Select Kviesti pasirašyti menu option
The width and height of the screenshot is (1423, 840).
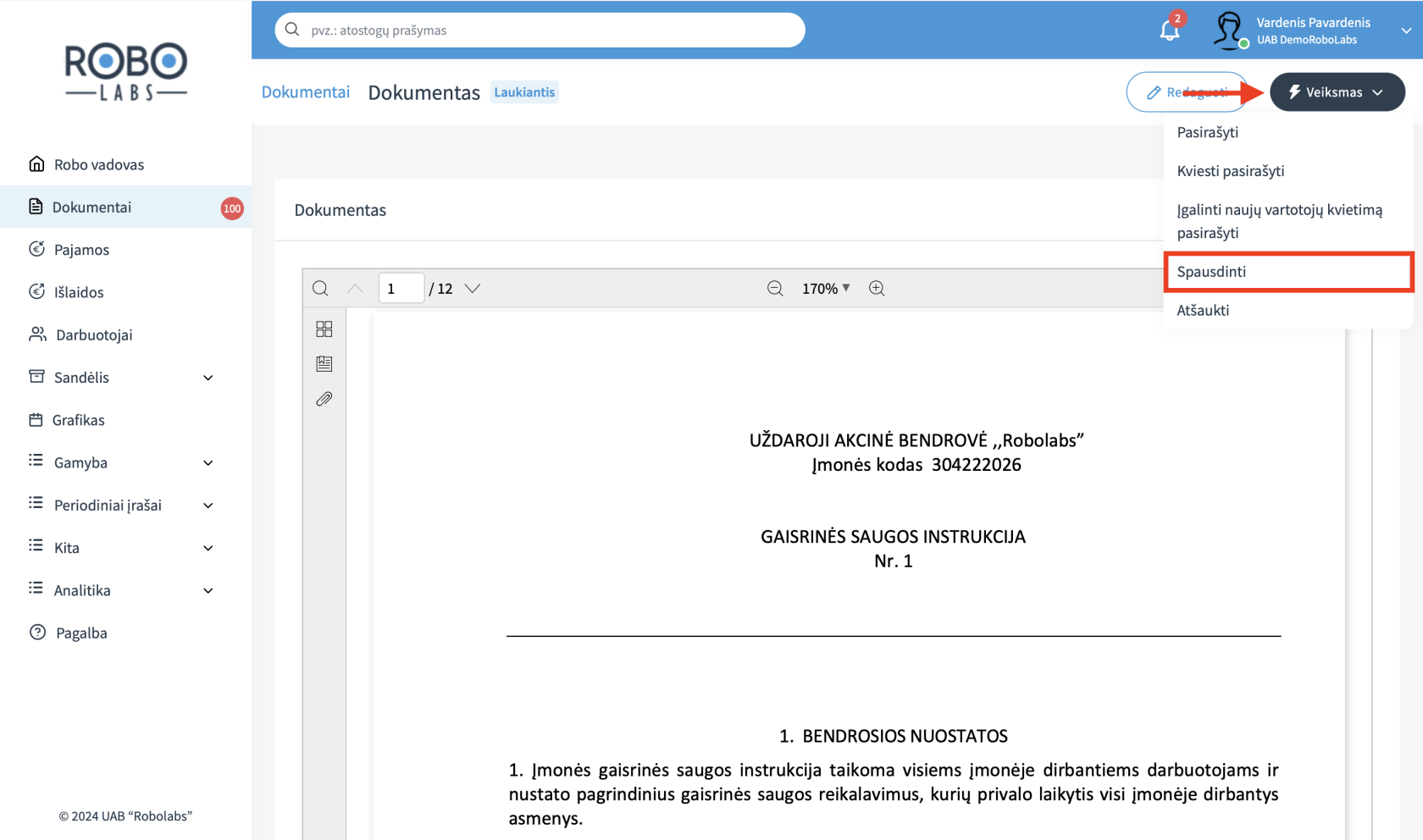(1288, 171)
